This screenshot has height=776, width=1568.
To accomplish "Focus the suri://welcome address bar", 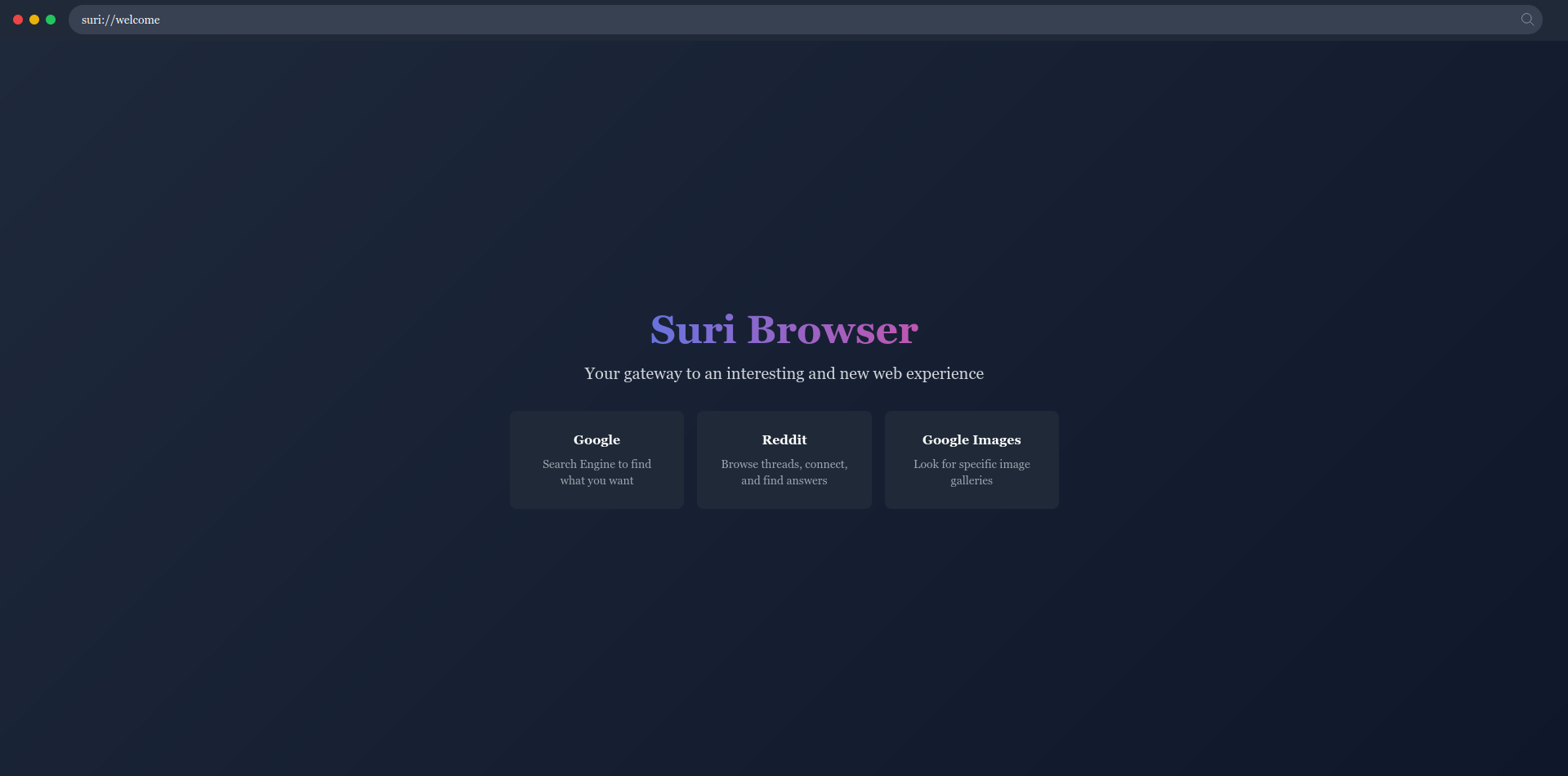I will [x=805, y=20].
